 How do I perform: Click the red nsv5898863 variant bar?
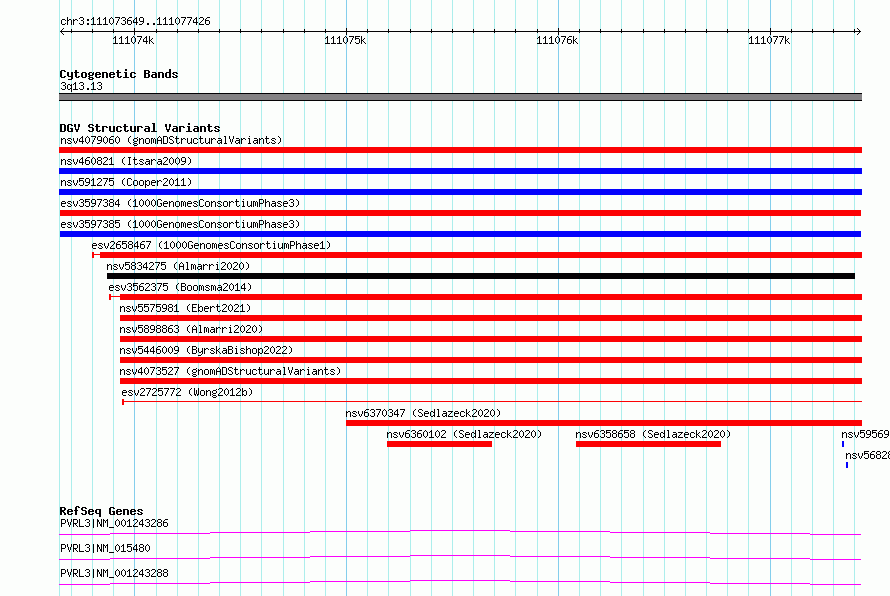(x=491, y=339)
